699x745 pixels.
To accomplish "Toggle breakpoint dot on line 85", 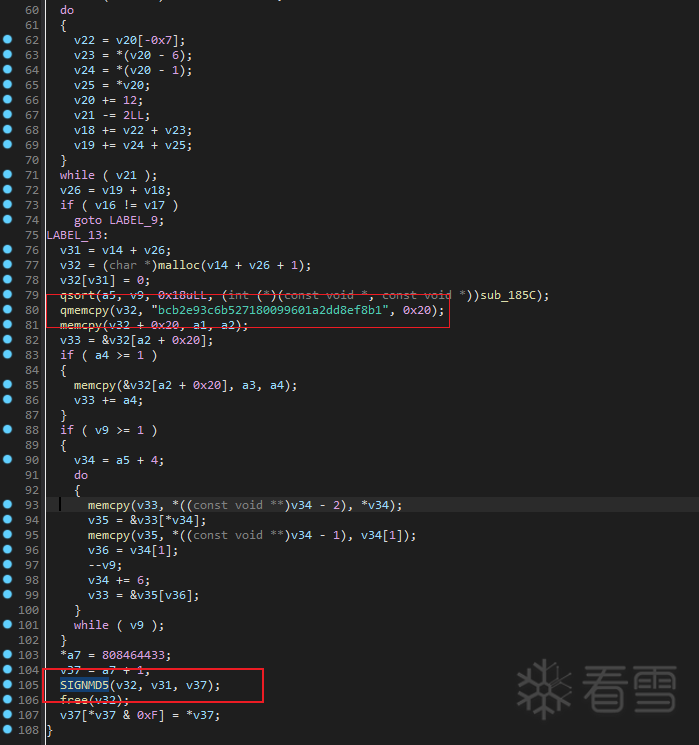I will [x=8, y=384].
